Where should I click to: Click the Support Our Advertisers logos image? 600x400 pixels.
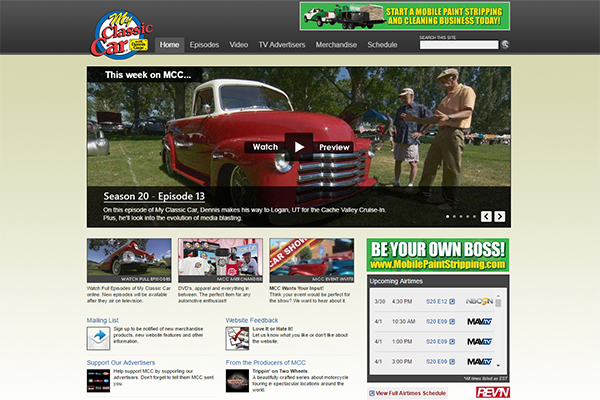pos(98,380)
